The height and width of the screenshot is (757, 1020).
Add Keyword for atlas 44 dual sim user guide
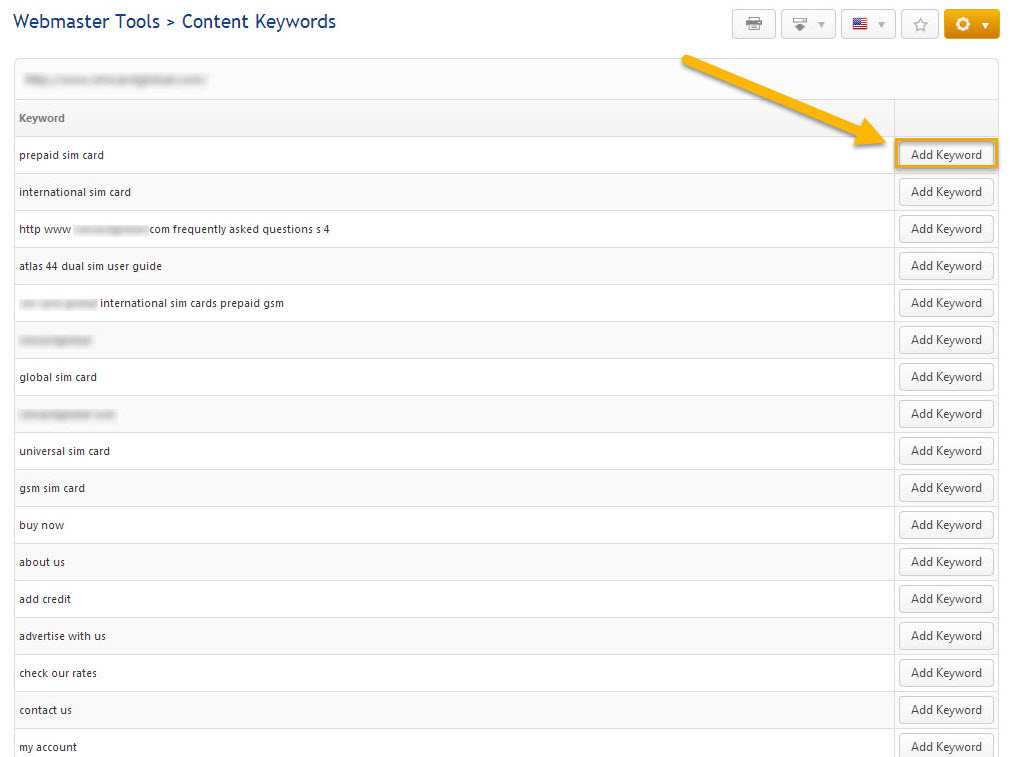pyautogui.click(x=946, y=266)
